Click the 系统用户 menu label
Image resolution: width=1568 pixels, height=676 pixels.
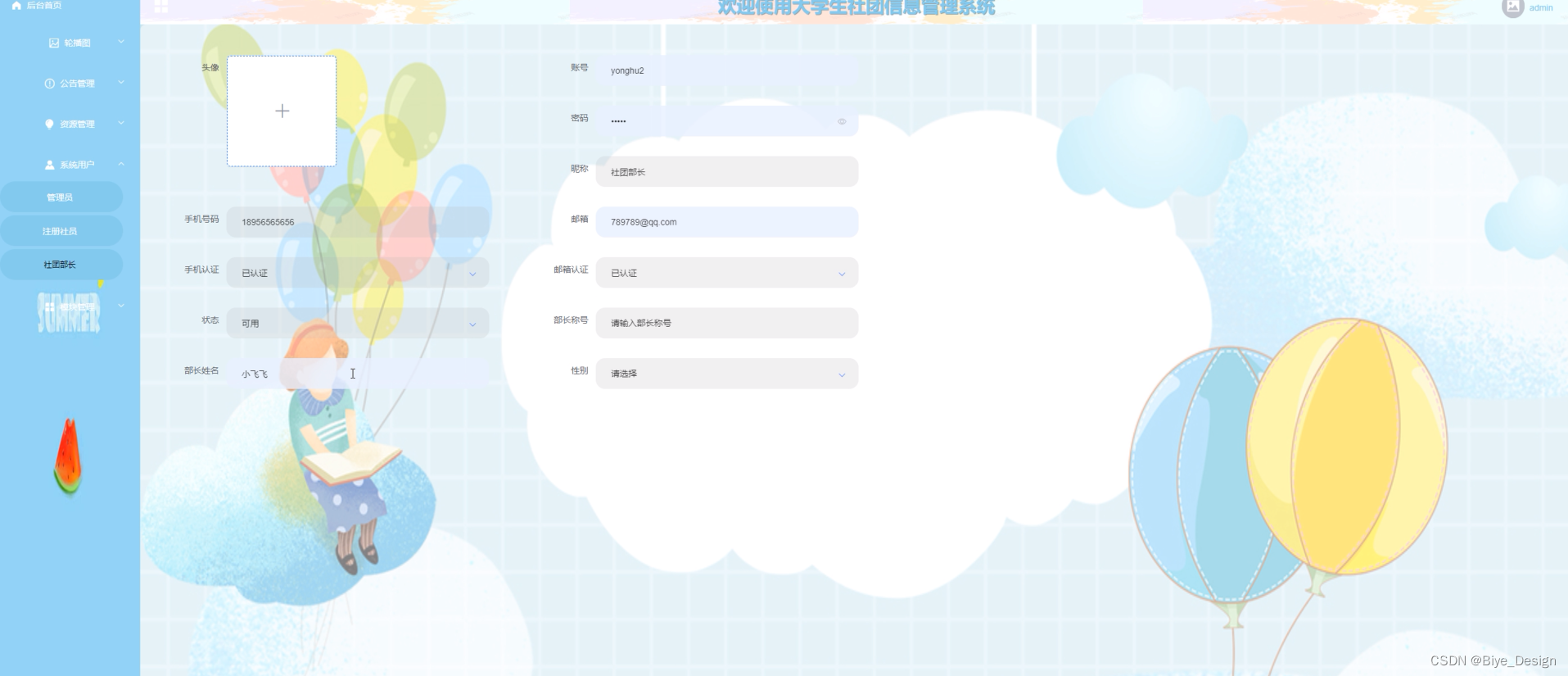click(x=78, y=165)
